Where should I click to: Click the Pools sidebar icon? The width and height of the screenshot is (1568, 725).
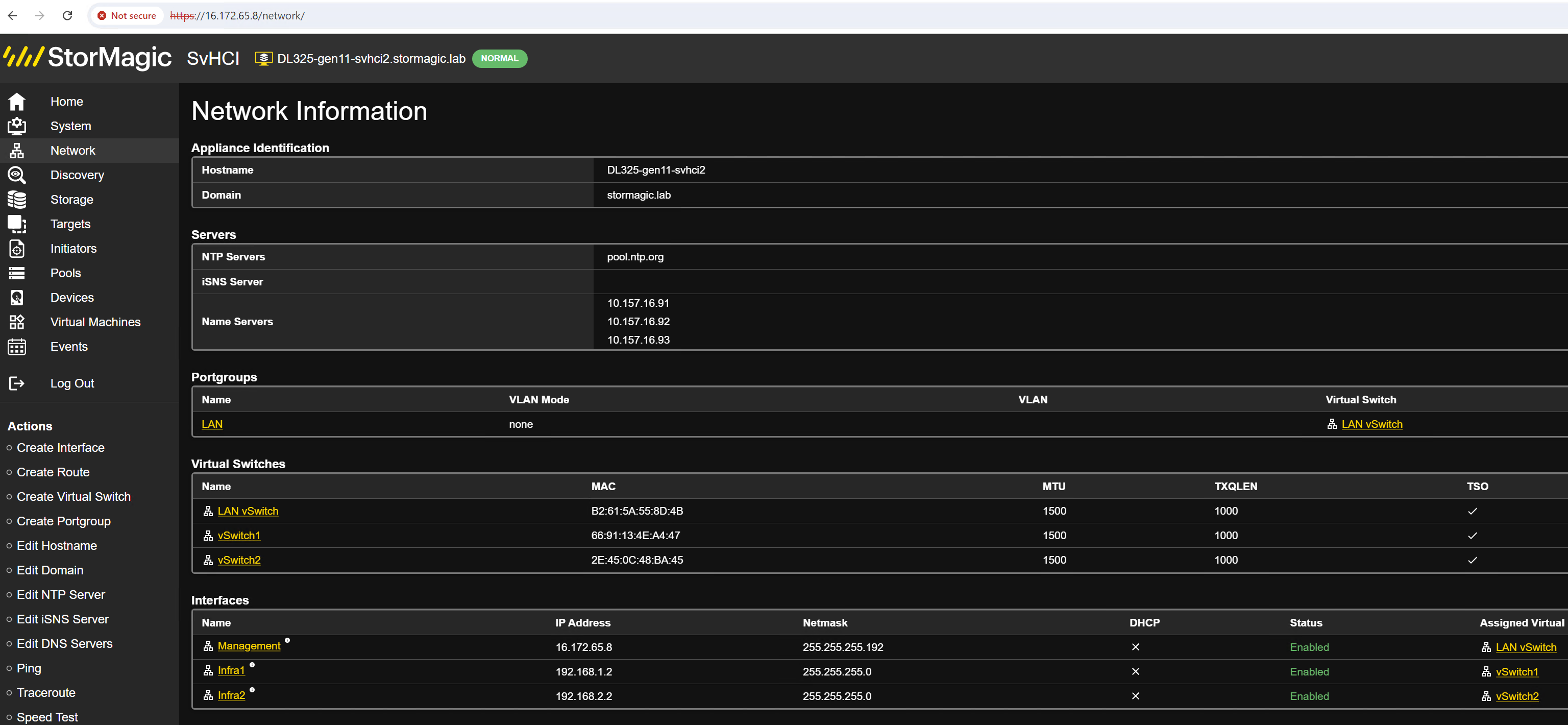(16, 273)
